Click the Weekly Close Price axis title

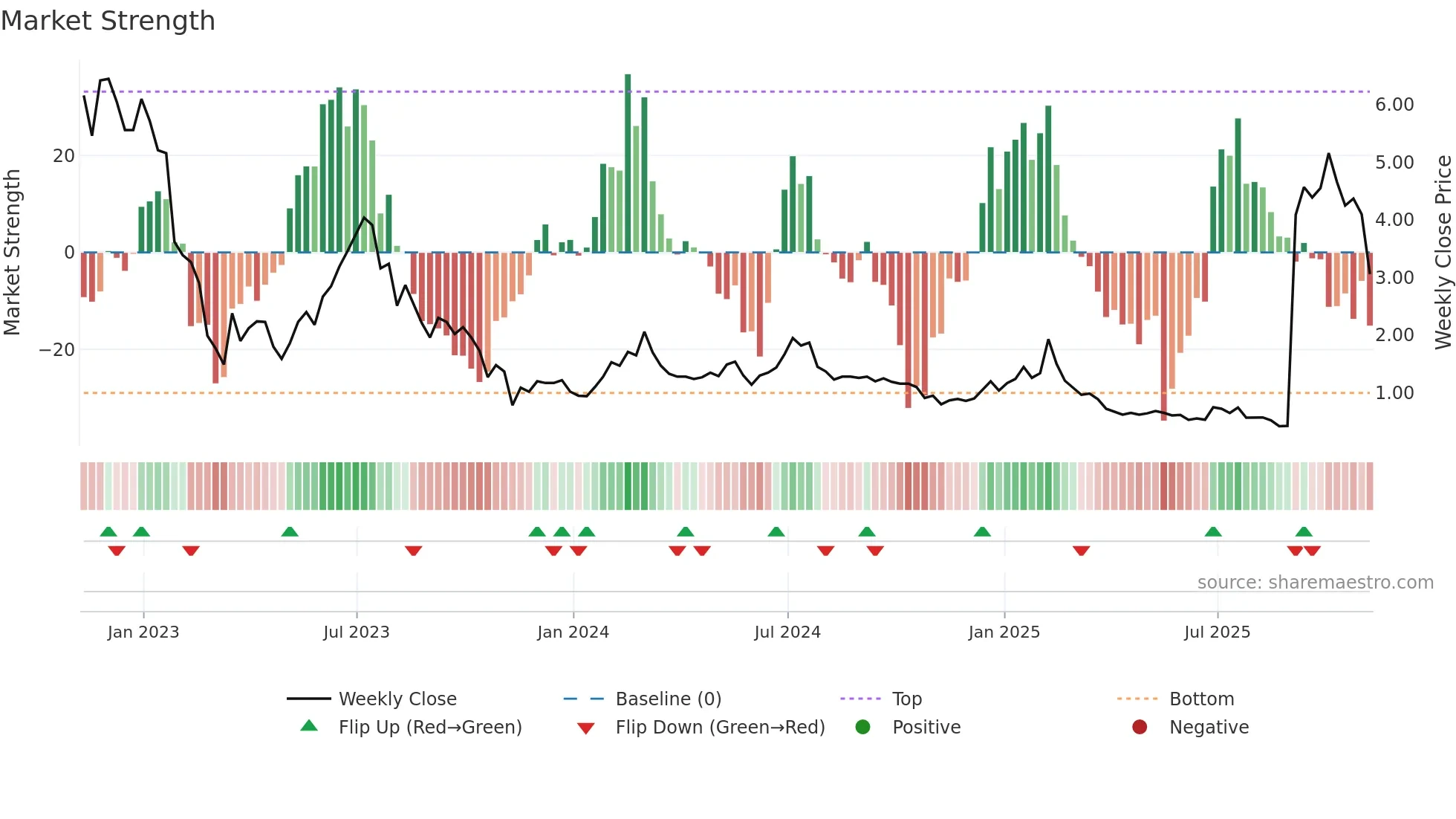1443,252
